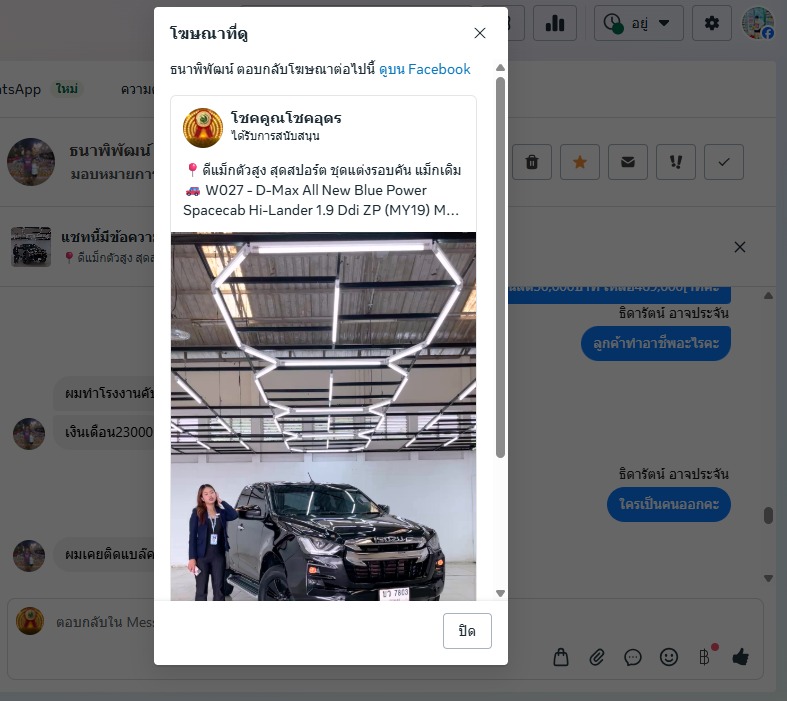Screen dimensions: 787x701
Task: Click the ธนาพิพัฒน์ customer avatar in header
Action: point(31,162)
